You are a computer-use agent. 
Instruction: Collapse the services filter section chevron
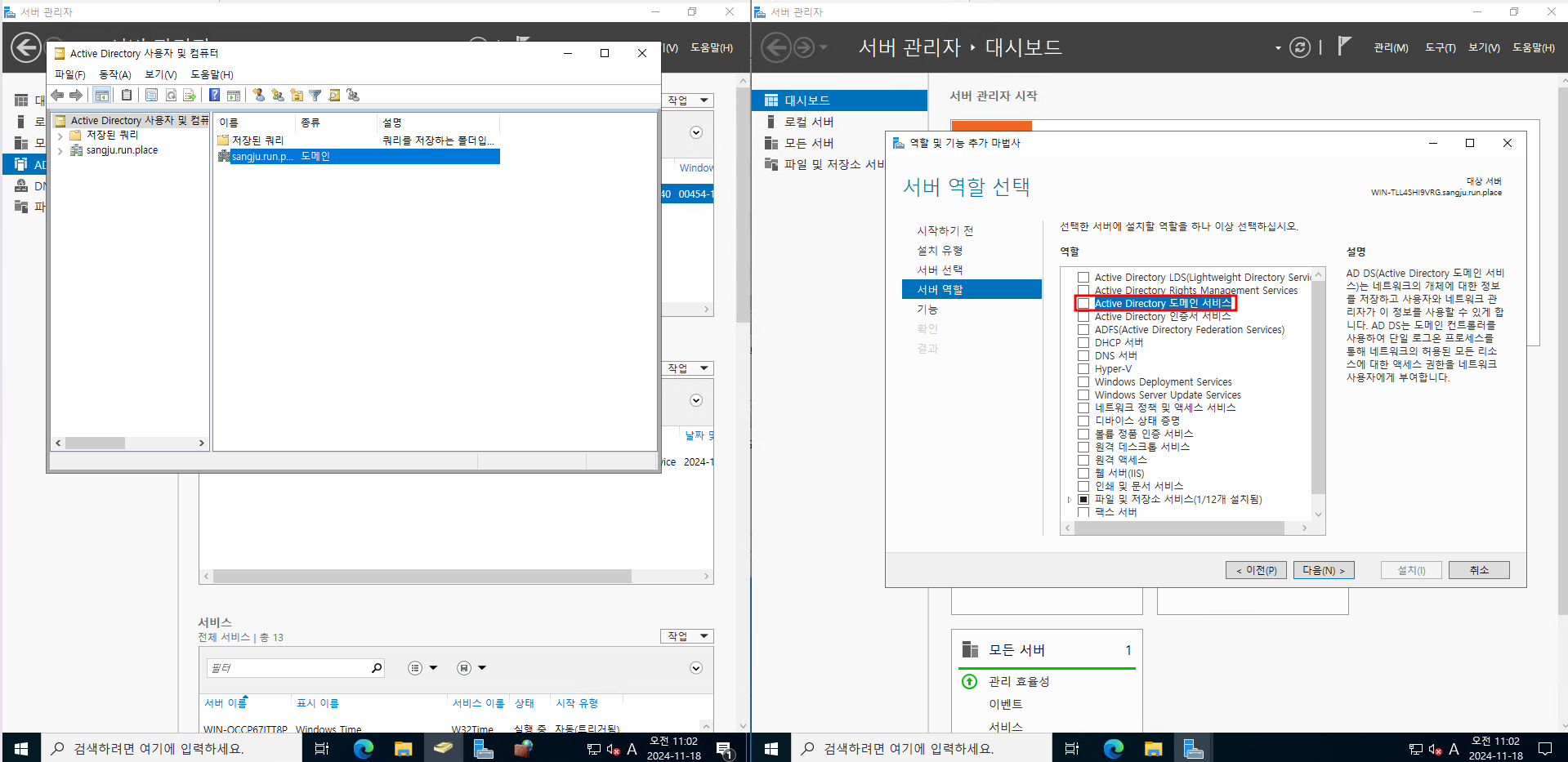pyautogui.click(x=696, y=668)
